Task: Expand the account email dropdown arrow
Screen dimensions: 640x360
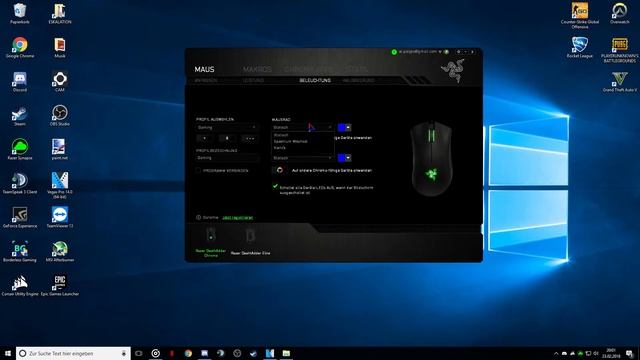Action: [440, 52]
